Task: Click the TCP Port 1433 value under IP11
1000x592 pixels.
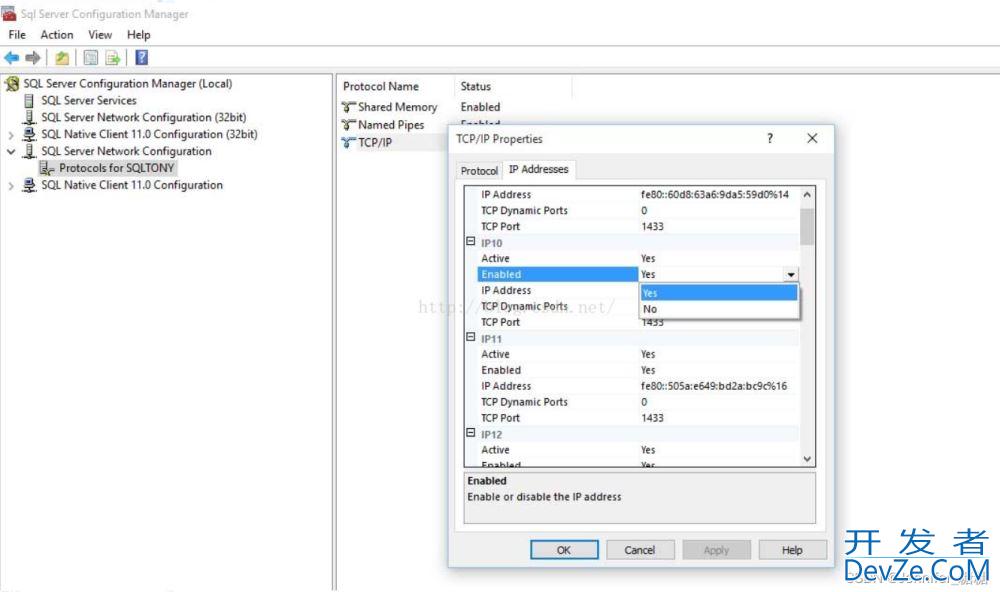Action: (x=652, y=418)
